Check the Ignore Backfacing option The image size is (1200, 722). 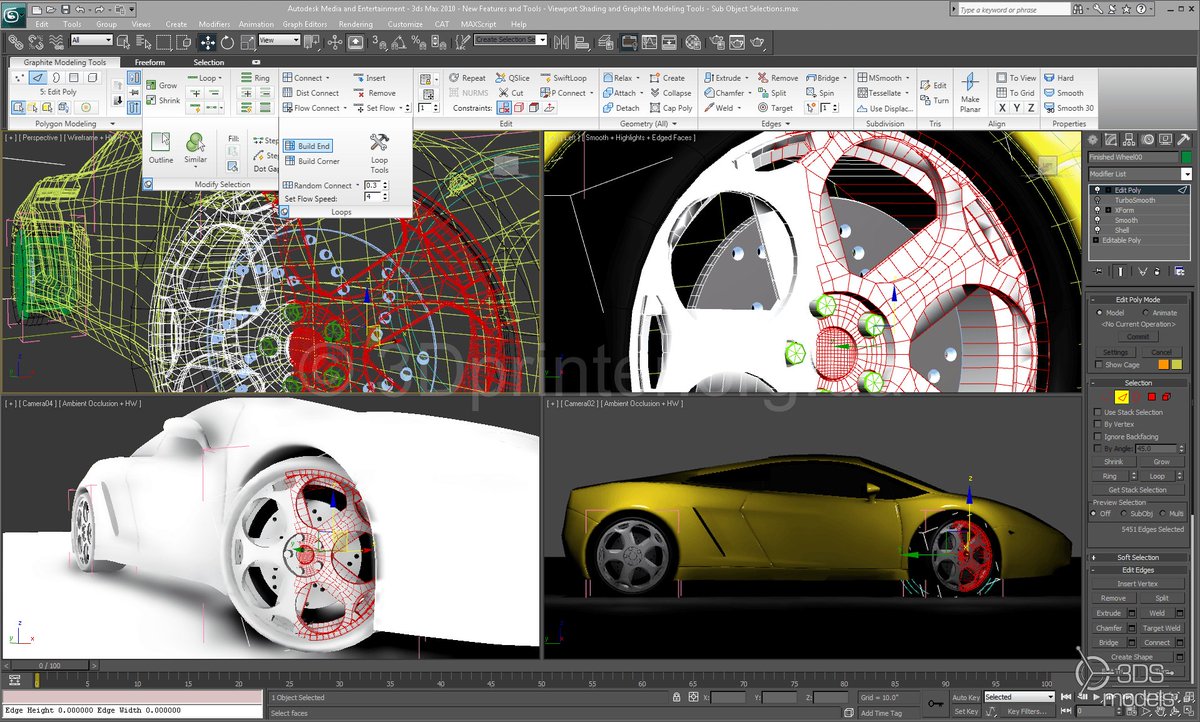1098,437
